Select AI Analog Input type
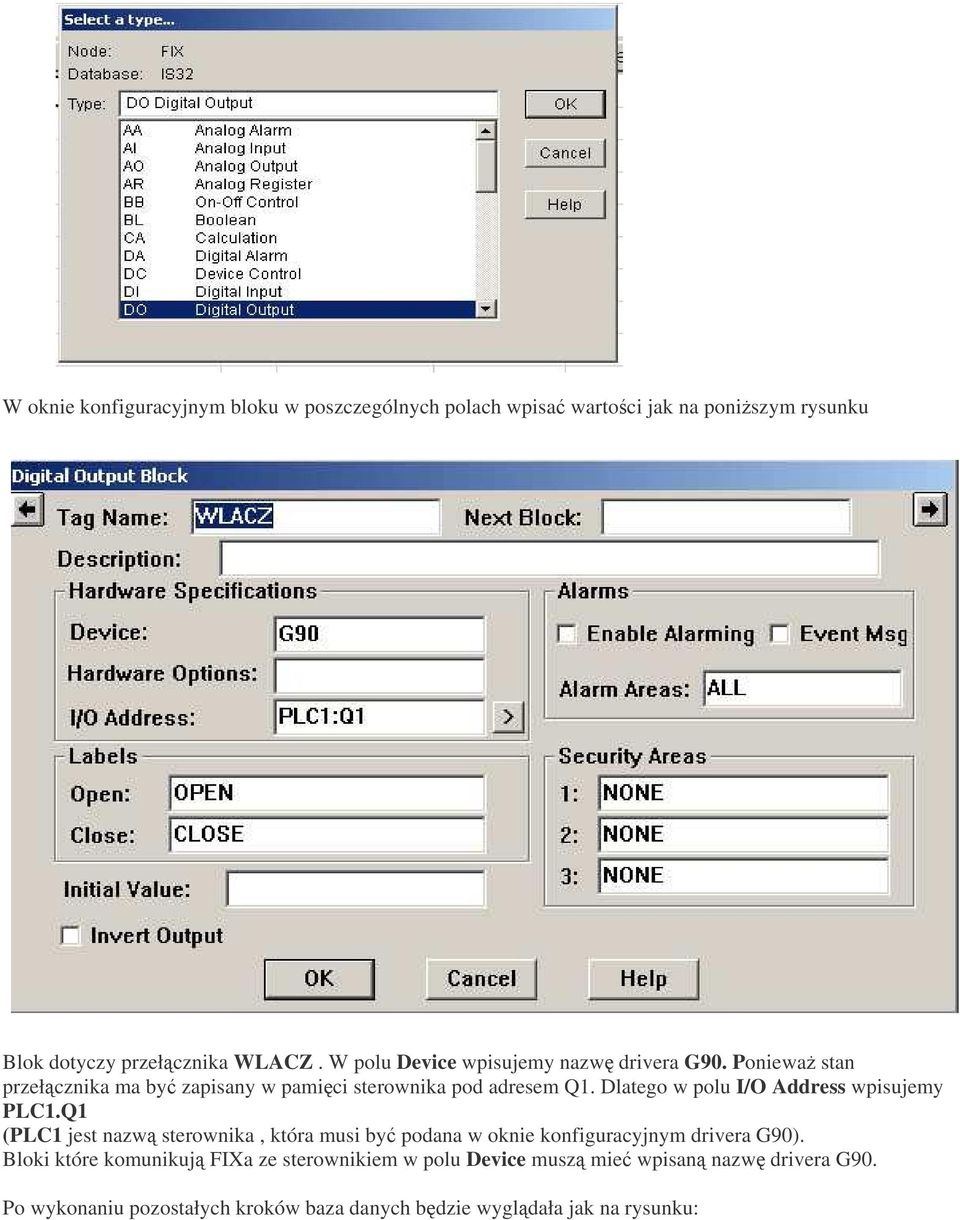The width and height of the screenshot is (960, 1220). coord(297,148)
